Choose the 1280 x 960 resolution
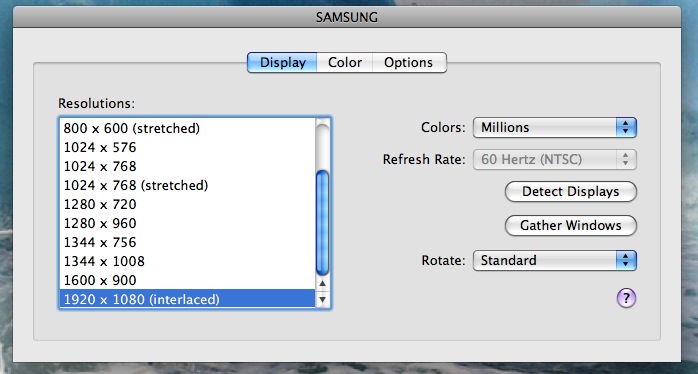The height and width of the screenshot is (374, 698). pyautogui.click(x=187, y=223)
